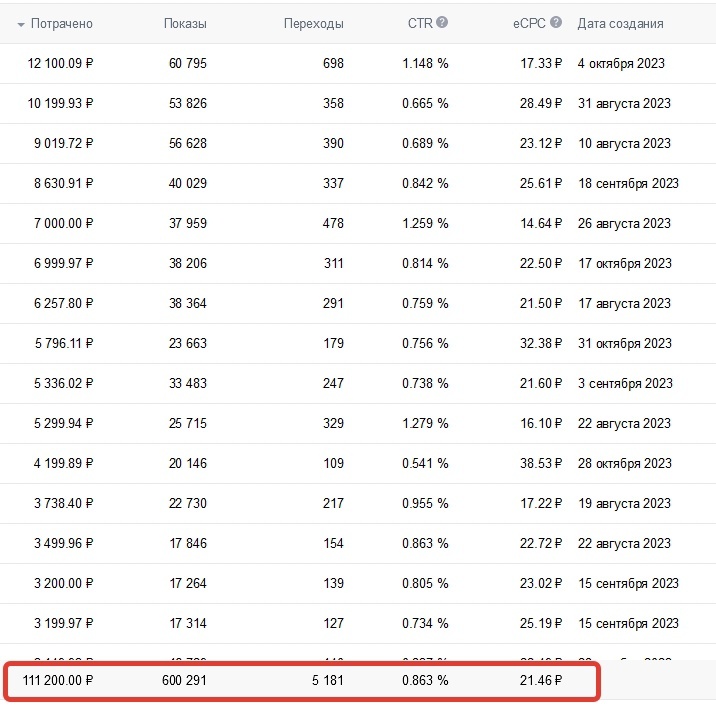
Task: Select date 31 октября 2023
Action: point(625,343)
